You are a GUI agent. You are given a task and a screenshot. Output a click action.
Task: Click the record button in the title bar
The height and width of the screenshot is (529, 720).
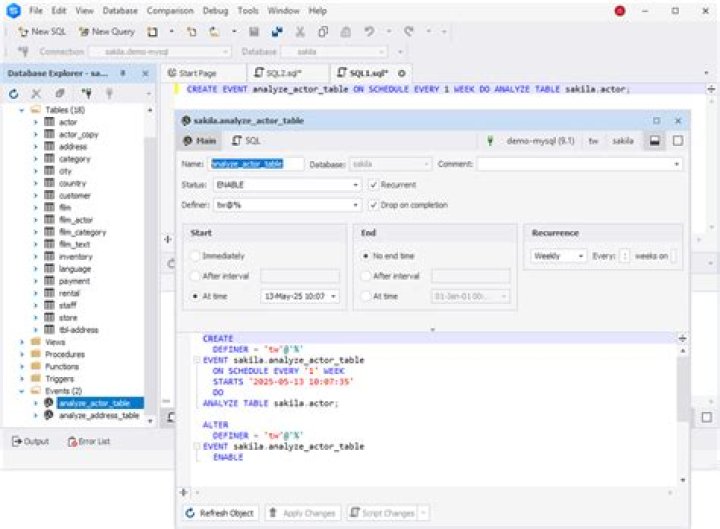tap(619, 11)
